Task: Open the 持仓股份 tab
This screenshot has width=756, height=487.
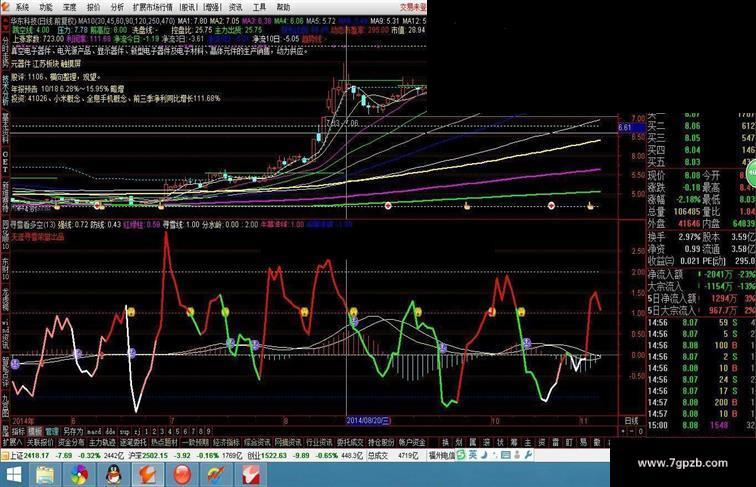Action: point(381,442)
